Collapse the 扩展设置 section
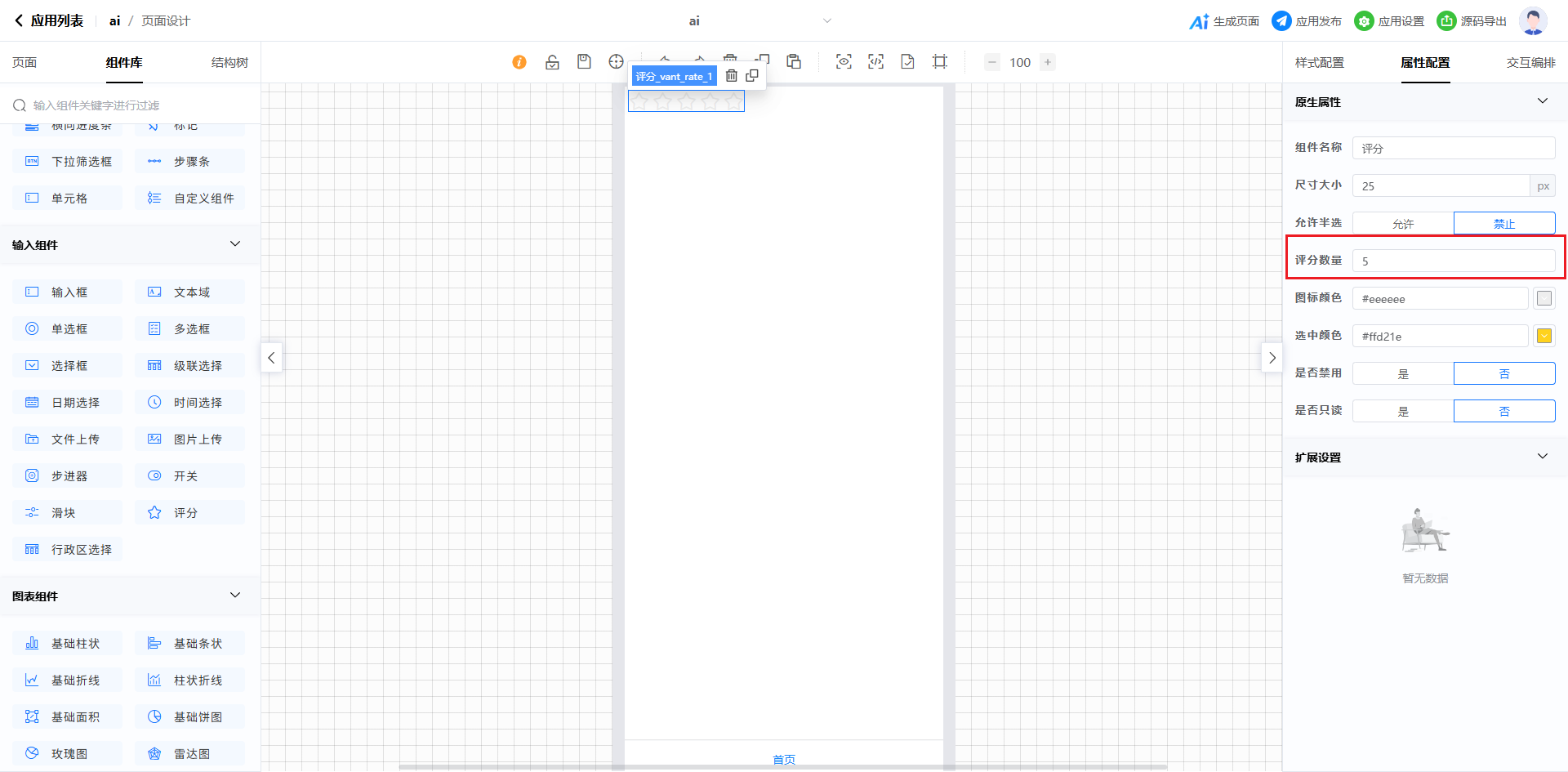The image size is (1568, 772). coord(1542,457)
